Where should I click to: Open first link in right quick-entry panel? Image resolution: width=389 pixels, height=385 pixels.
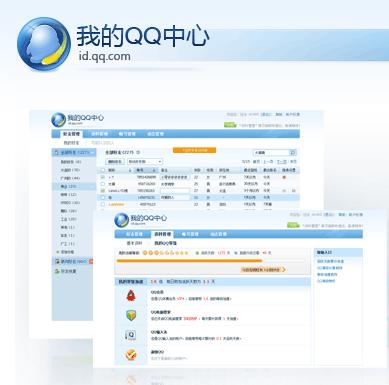click(x=330, y=261)
